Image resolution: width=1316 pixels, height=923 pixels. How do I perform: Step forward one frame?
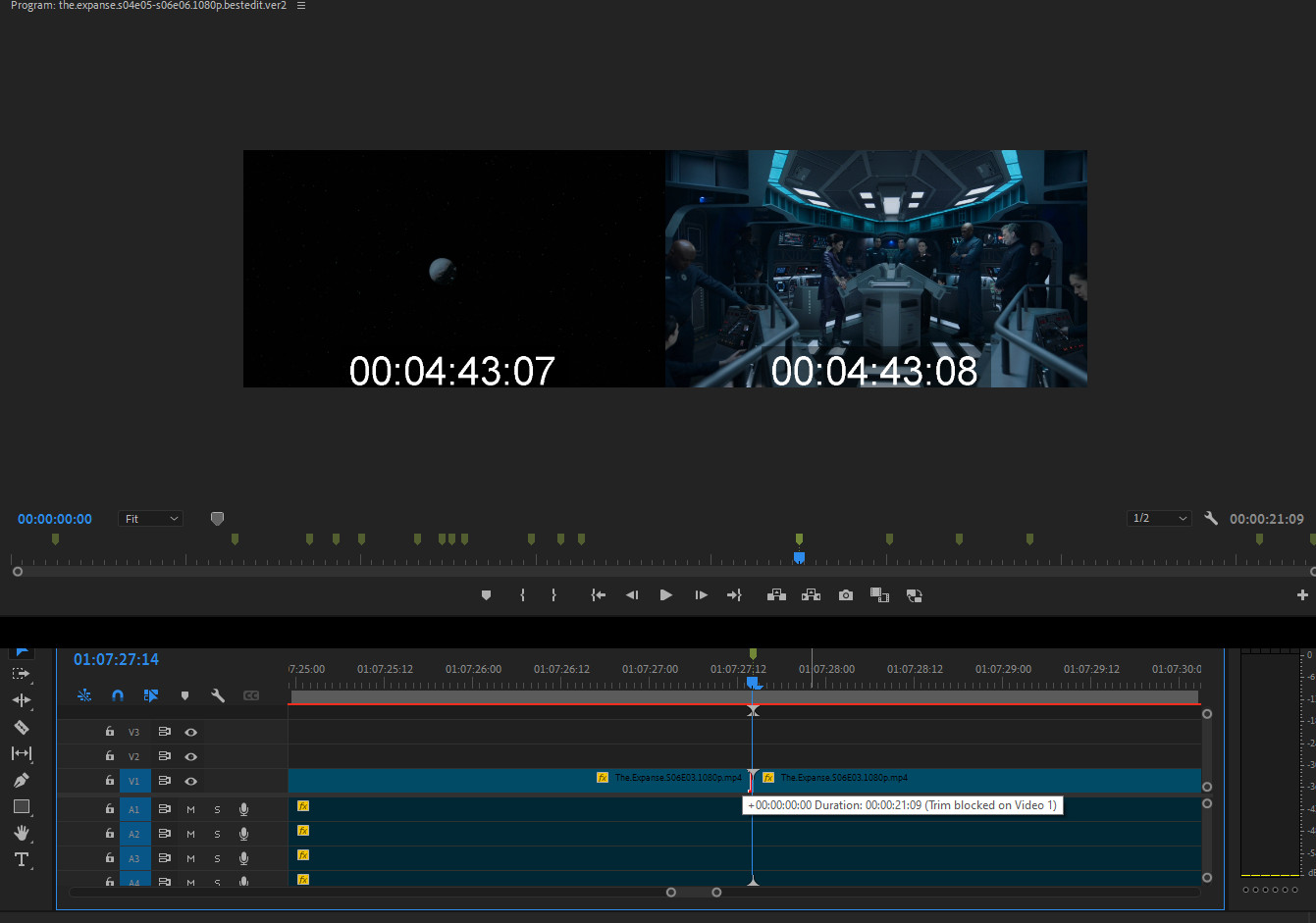701,595
